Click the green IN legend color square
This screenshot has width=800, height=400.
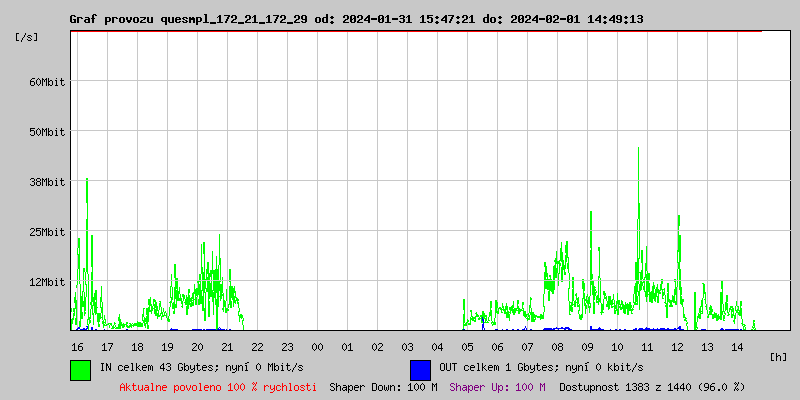click(80, 369)
